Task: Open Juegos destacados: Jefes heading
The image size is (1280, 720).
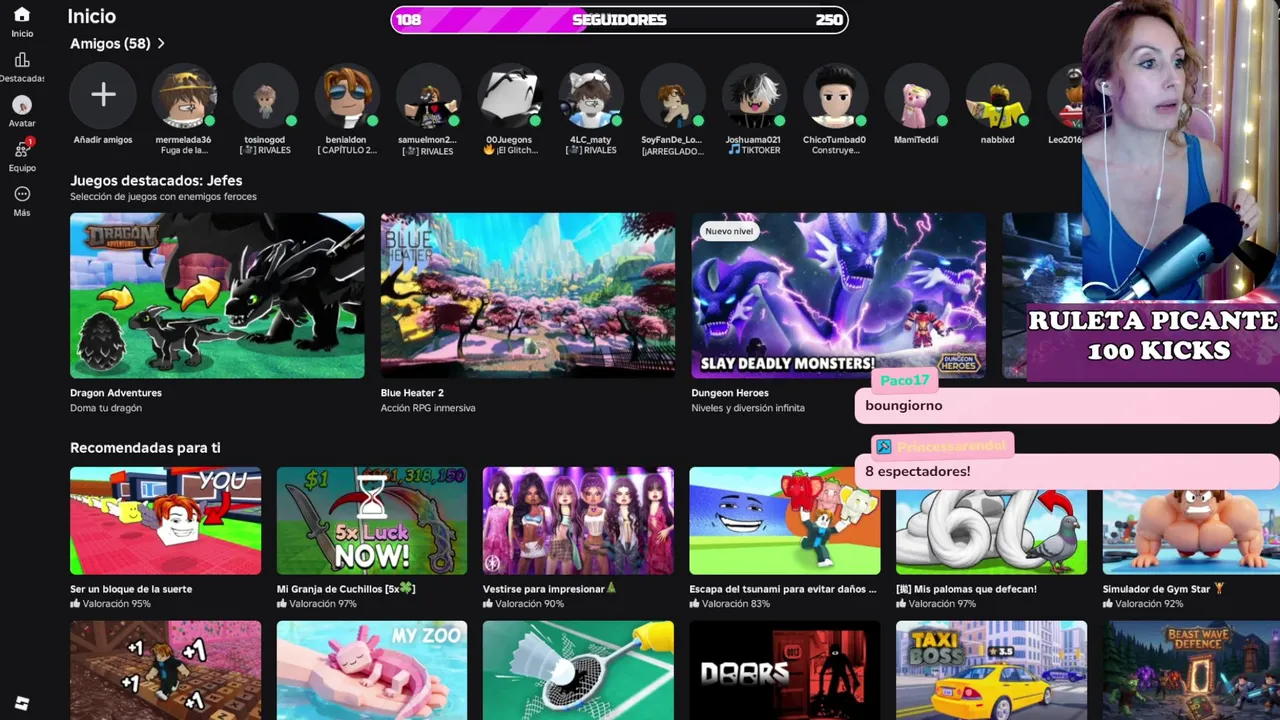Action: point(156,181)
